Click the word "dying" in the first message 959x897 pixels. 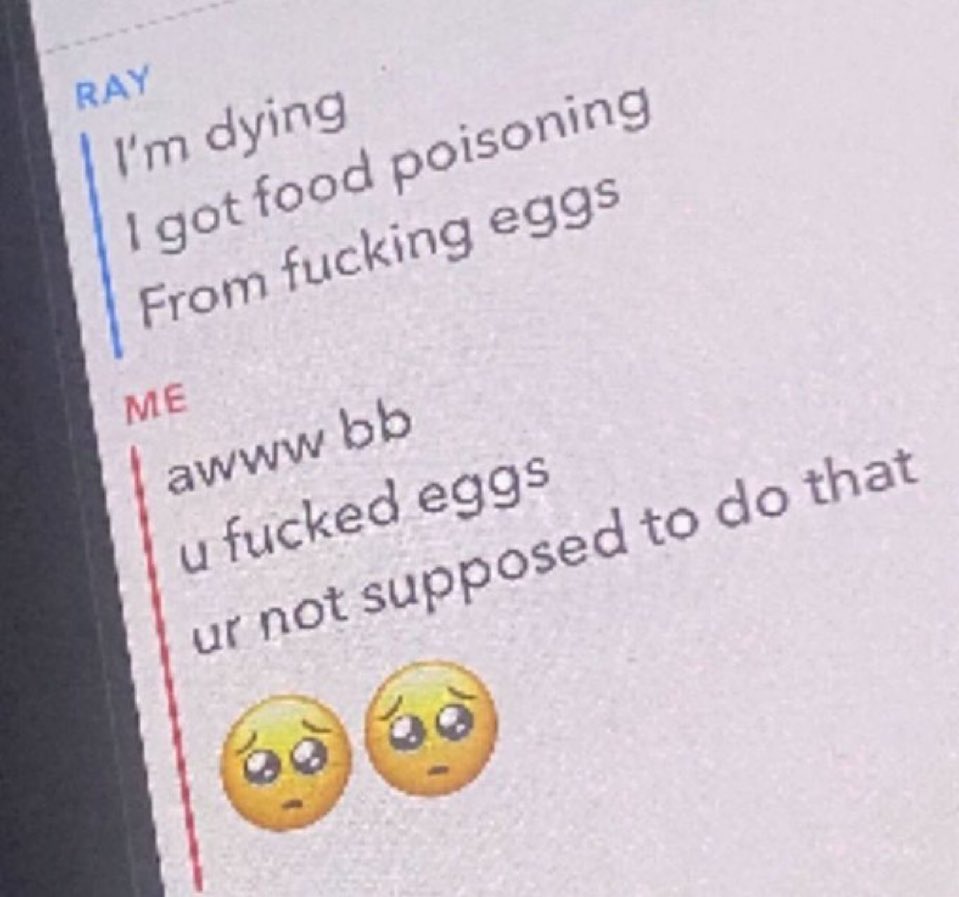(x=278, y=121)
